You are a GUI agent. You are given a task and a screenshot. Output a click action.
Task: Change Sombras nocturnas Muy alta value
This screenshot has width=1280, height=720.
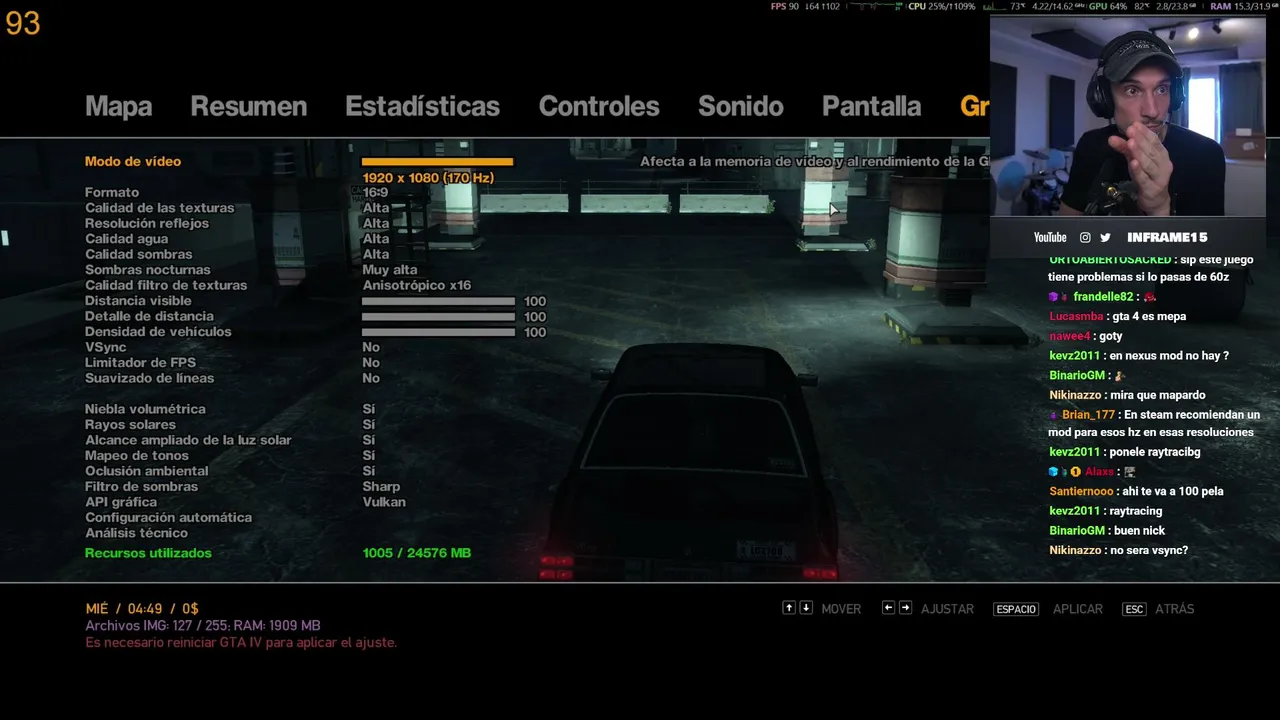[390, 270]
